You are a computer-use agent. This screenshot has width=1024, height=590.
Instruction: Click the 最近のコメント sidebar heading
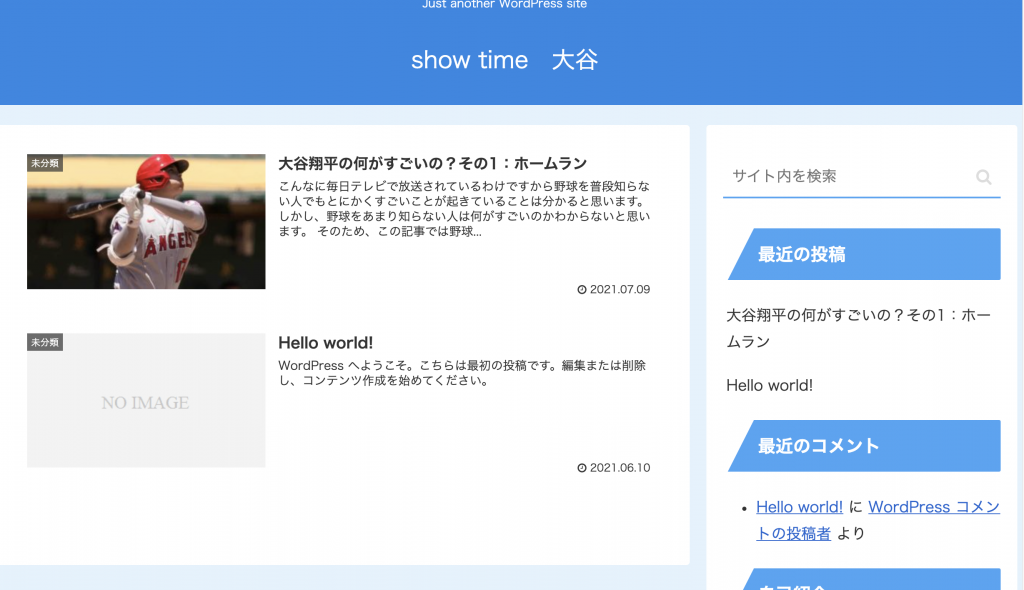[x=818, y=446]
